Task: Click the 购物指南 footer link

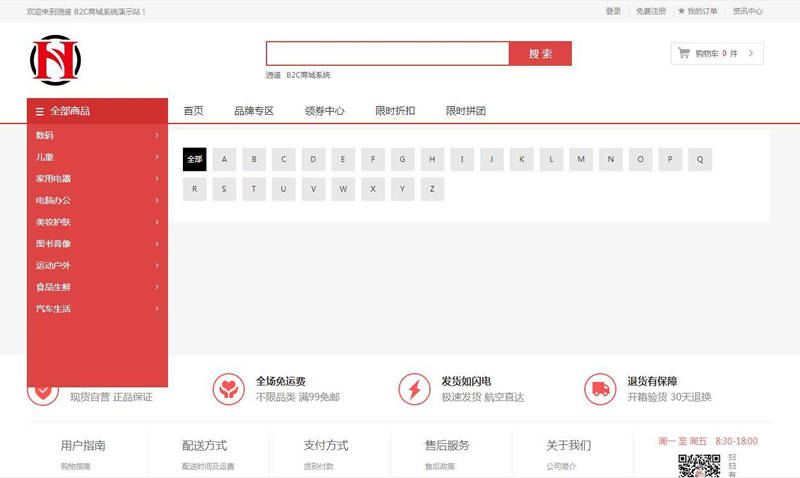Action: [x=76, y=466]
